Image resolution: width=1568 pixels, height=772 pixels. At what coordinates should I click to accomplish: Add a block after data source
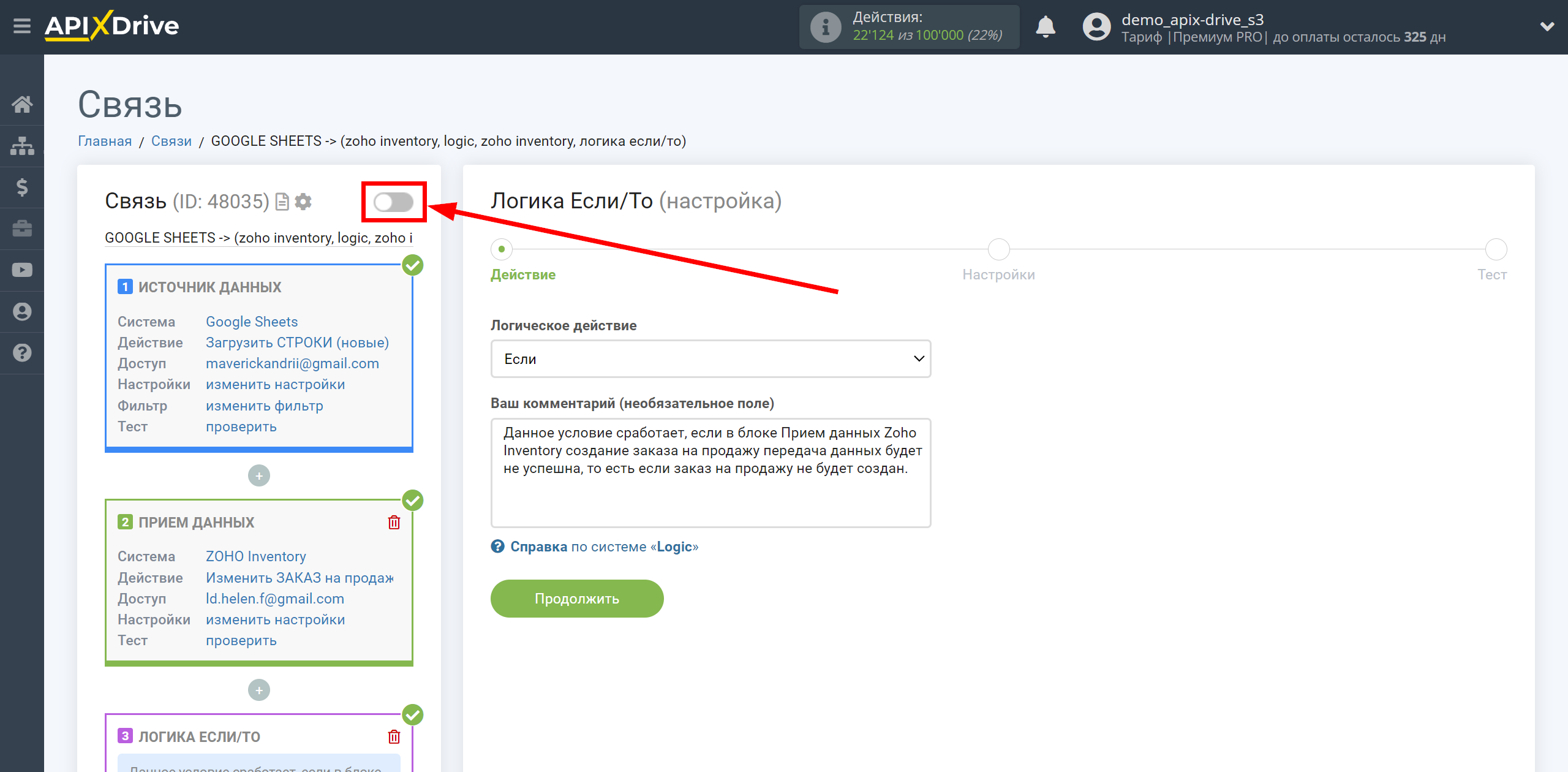pyautogui.click(x=259, y=475)
